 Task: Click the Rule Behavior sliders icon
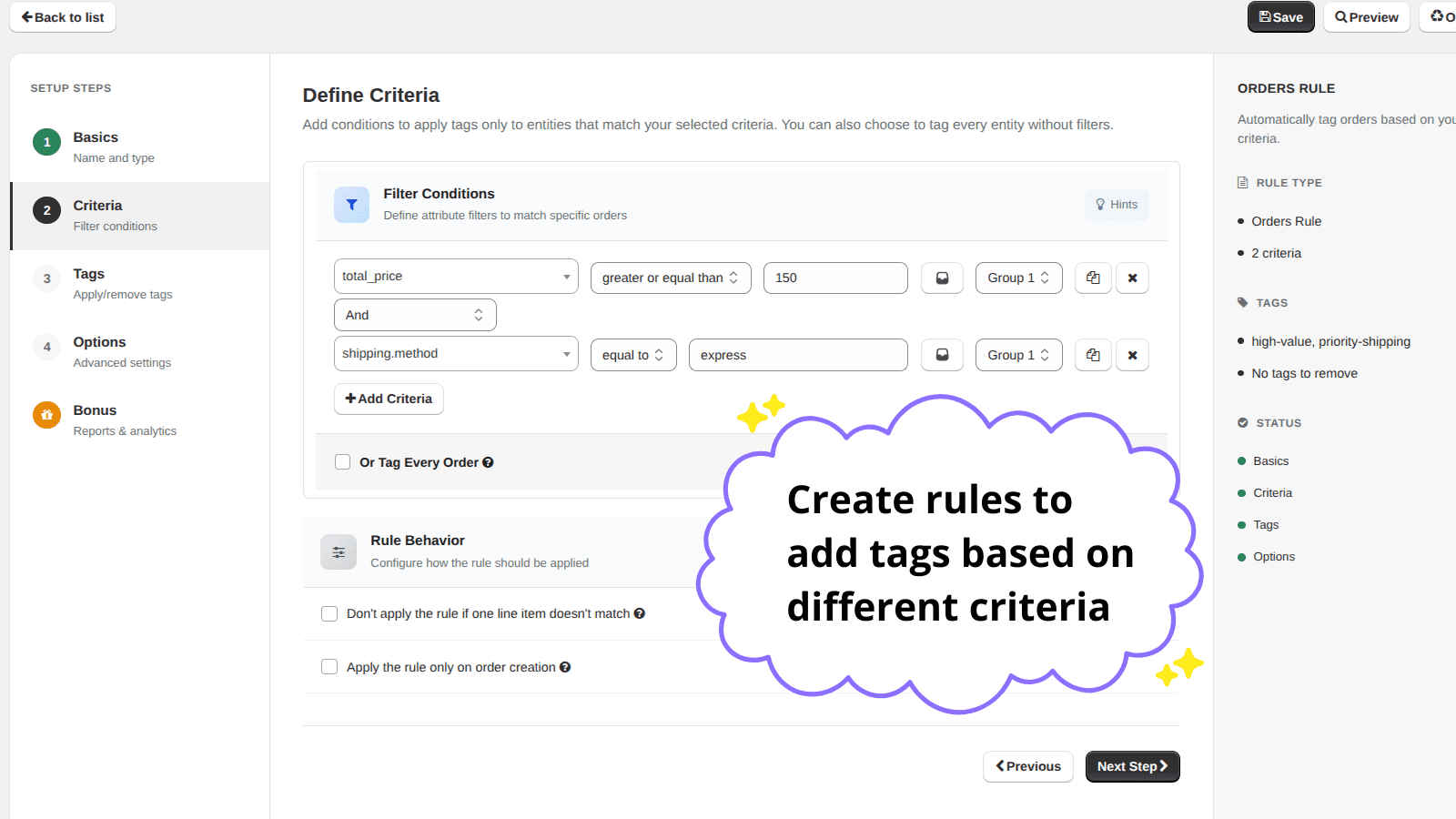click(x=338, y=551)
